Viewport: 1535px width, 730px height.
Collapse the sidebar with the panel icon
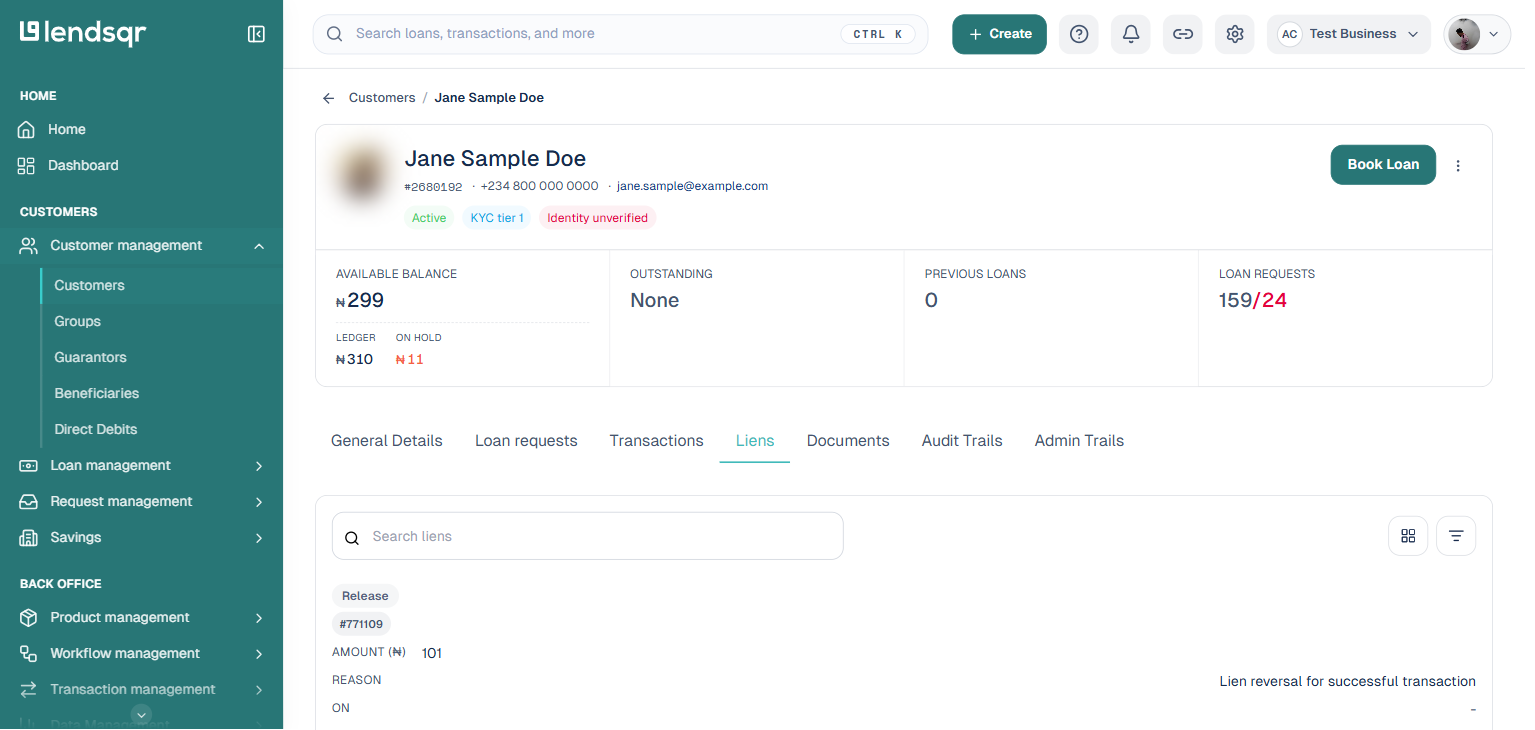point(256,34)
